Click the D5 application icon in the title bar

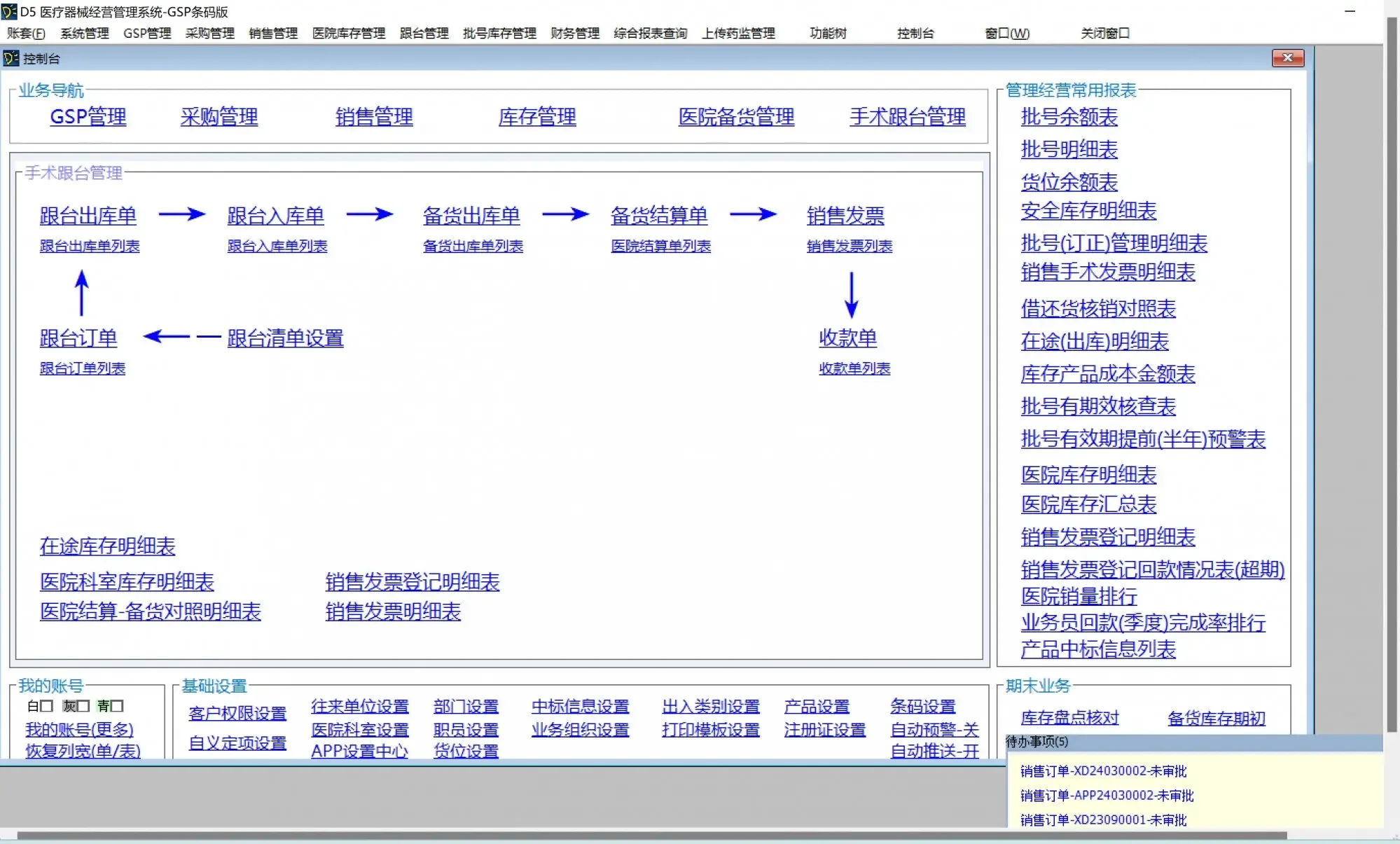point(9,11)
